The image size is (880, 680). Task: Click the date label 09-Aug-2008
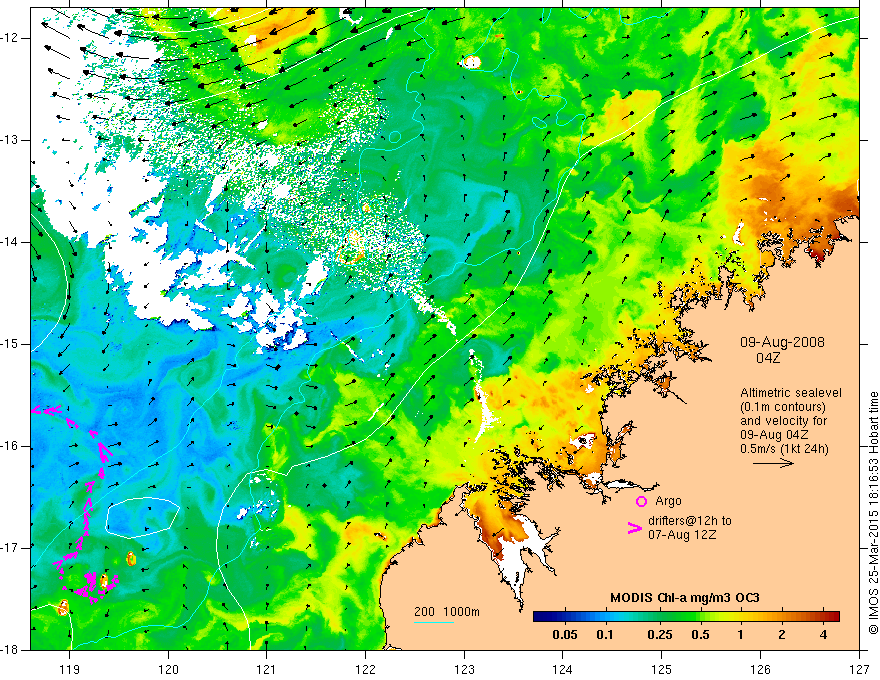[x=782, y=342]
